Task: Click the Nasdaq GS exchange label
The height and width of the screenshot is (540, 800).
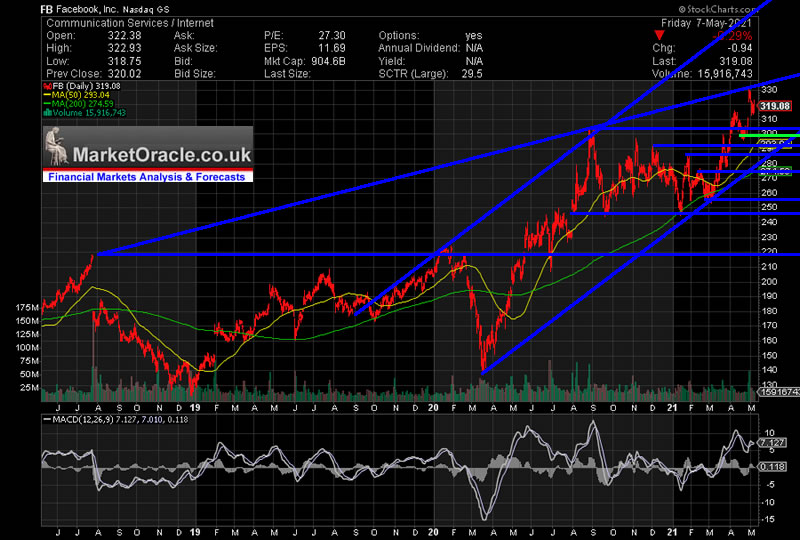Action: tap(145, 10)
